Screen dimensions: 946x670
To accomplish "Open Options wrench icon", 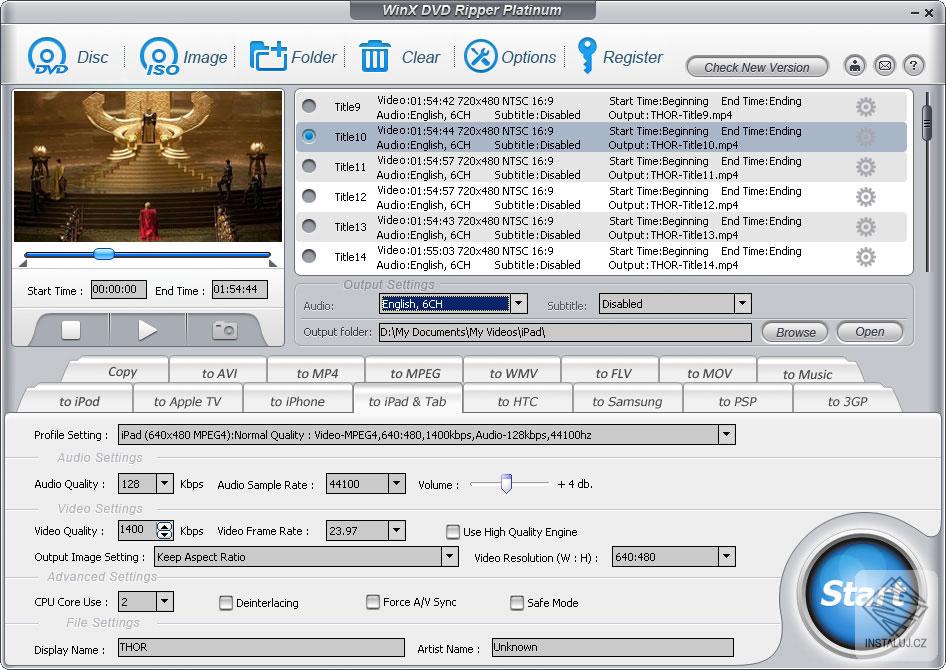I will [x=481, y=57].
